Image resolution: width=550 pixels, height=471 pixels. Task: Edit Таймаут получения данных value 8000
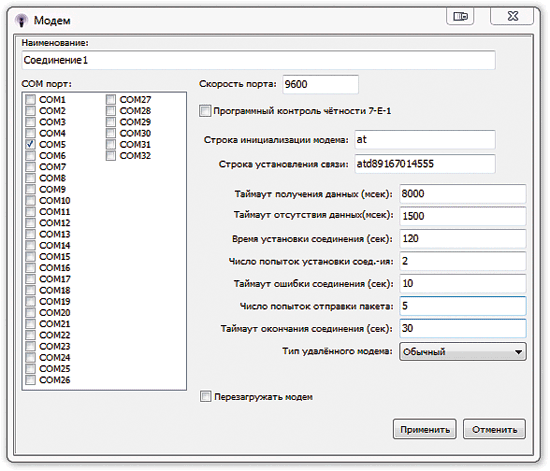coord(463,194)
